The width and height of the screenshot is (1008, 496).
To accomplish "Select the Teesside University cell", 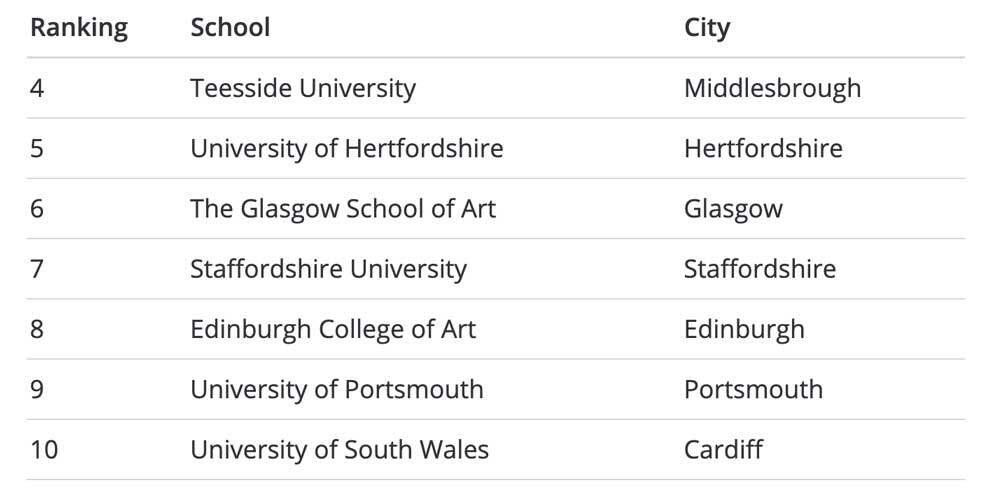I will 302,88.
